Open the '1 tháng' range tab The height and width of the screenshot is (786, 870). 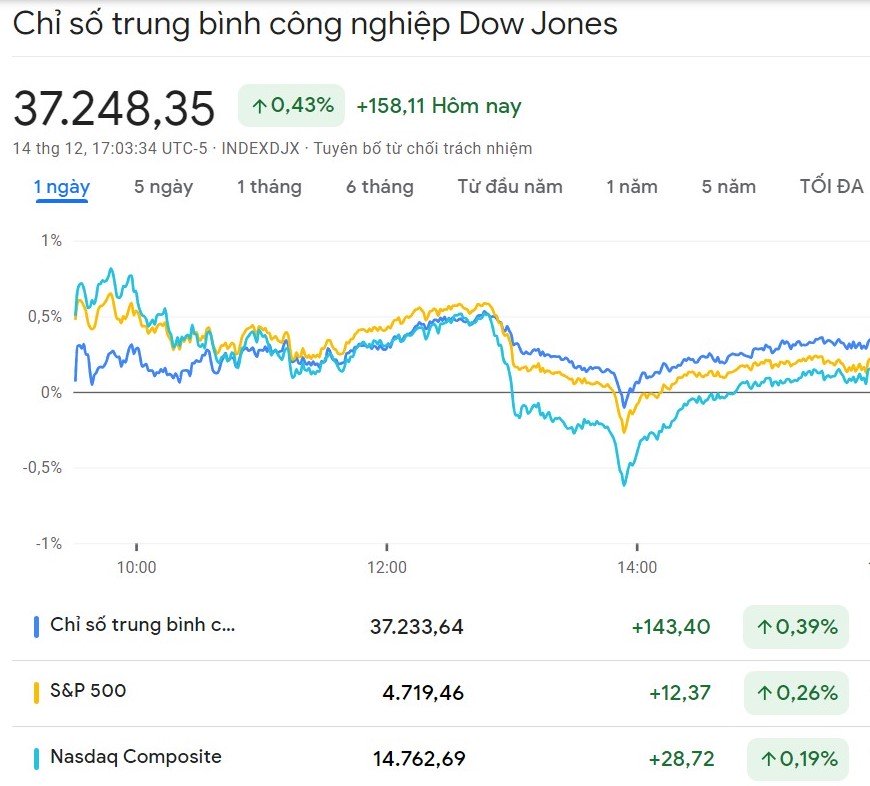click(268, 186)
